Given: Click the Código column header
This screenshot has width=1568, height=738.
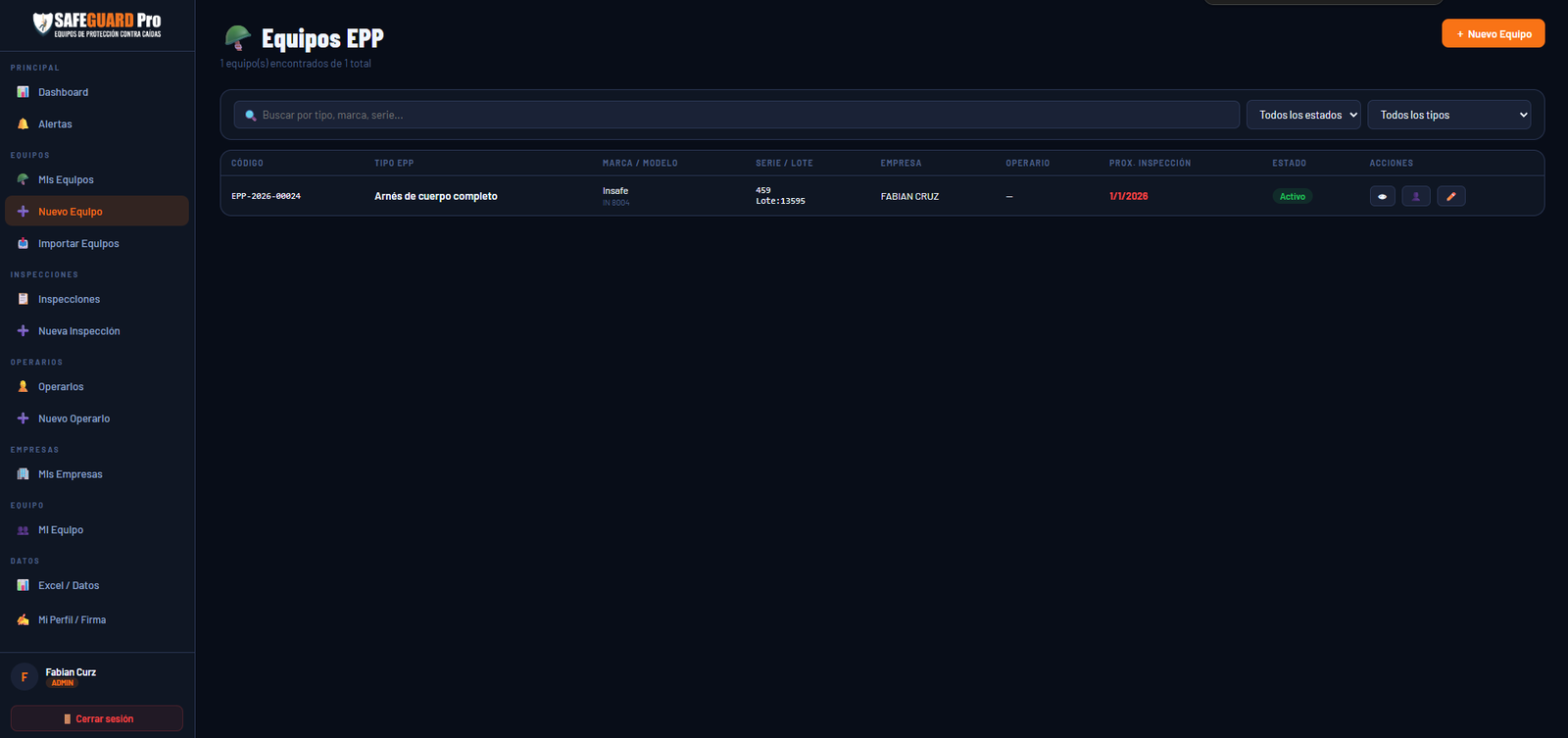Looking at the screenshot, I should [x=247, y=163].
